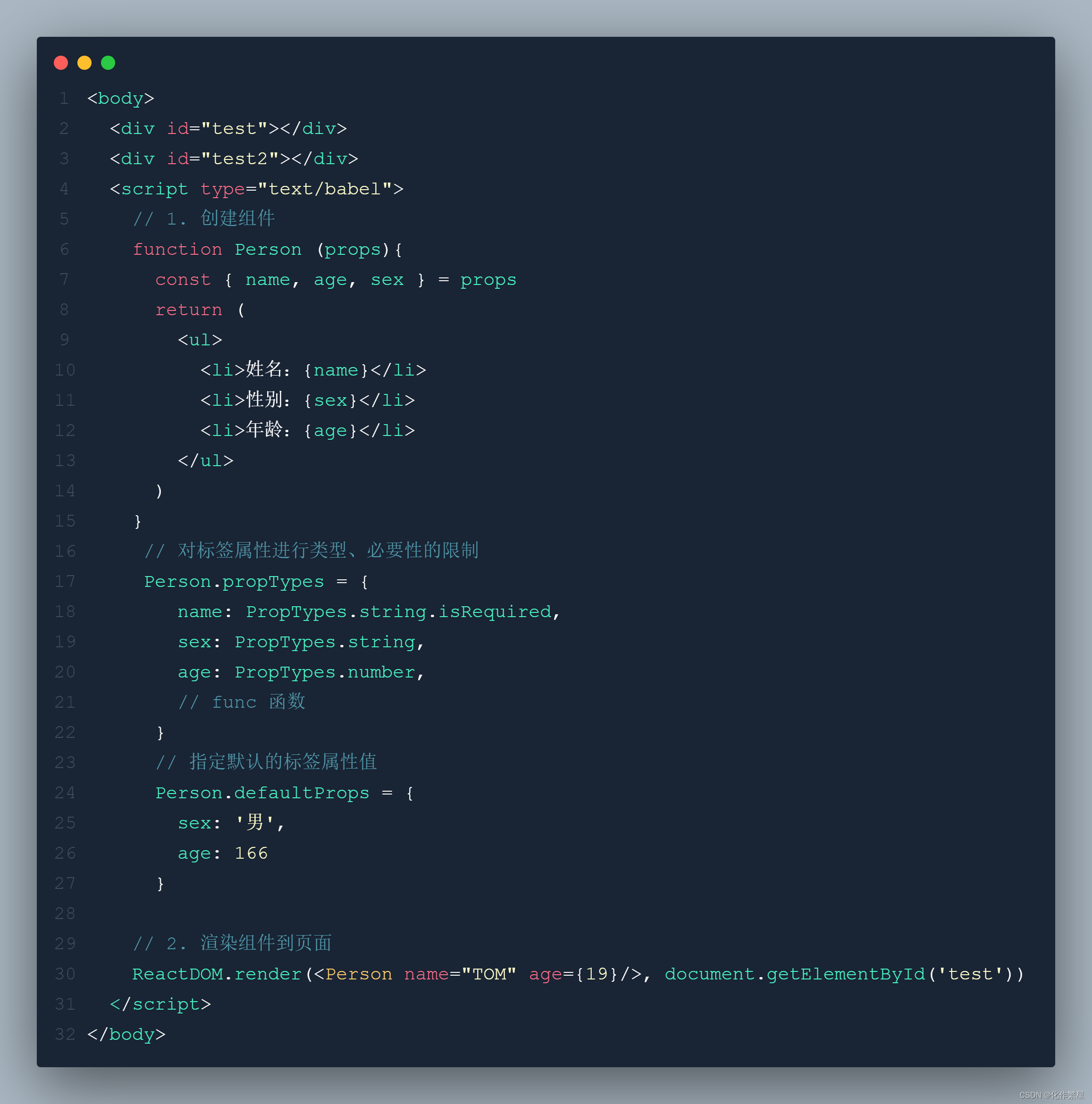Click 'Person.defaultProps = {' line

click(x=285, y=793)
